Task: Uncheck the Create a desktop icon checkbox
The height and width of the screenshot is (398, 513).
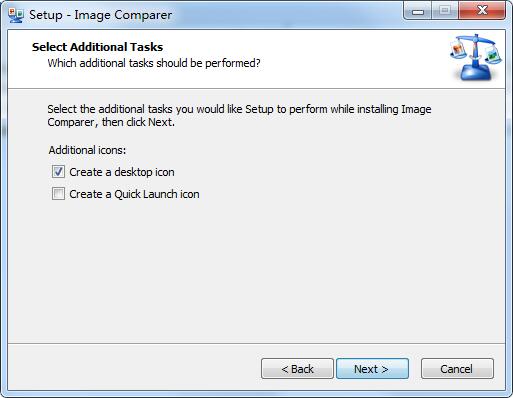Action: coord(58,172)
